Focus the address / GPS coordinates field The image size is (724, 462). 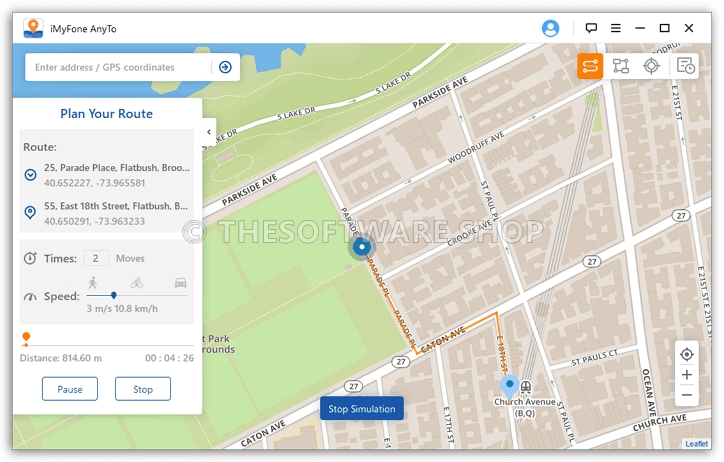tap(121, 67)
